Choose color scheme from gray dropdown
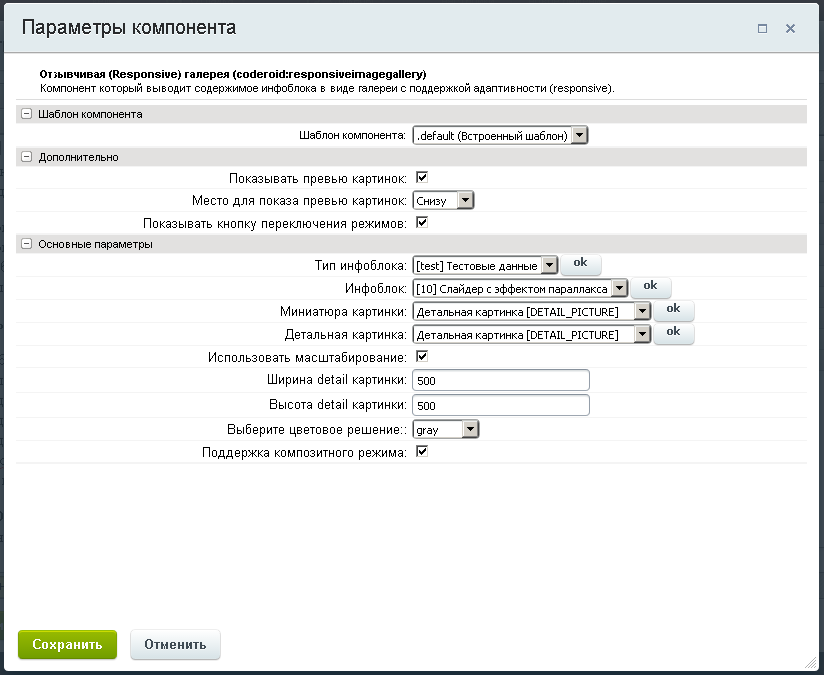This screenshot has width=824, height=675. 446,429
